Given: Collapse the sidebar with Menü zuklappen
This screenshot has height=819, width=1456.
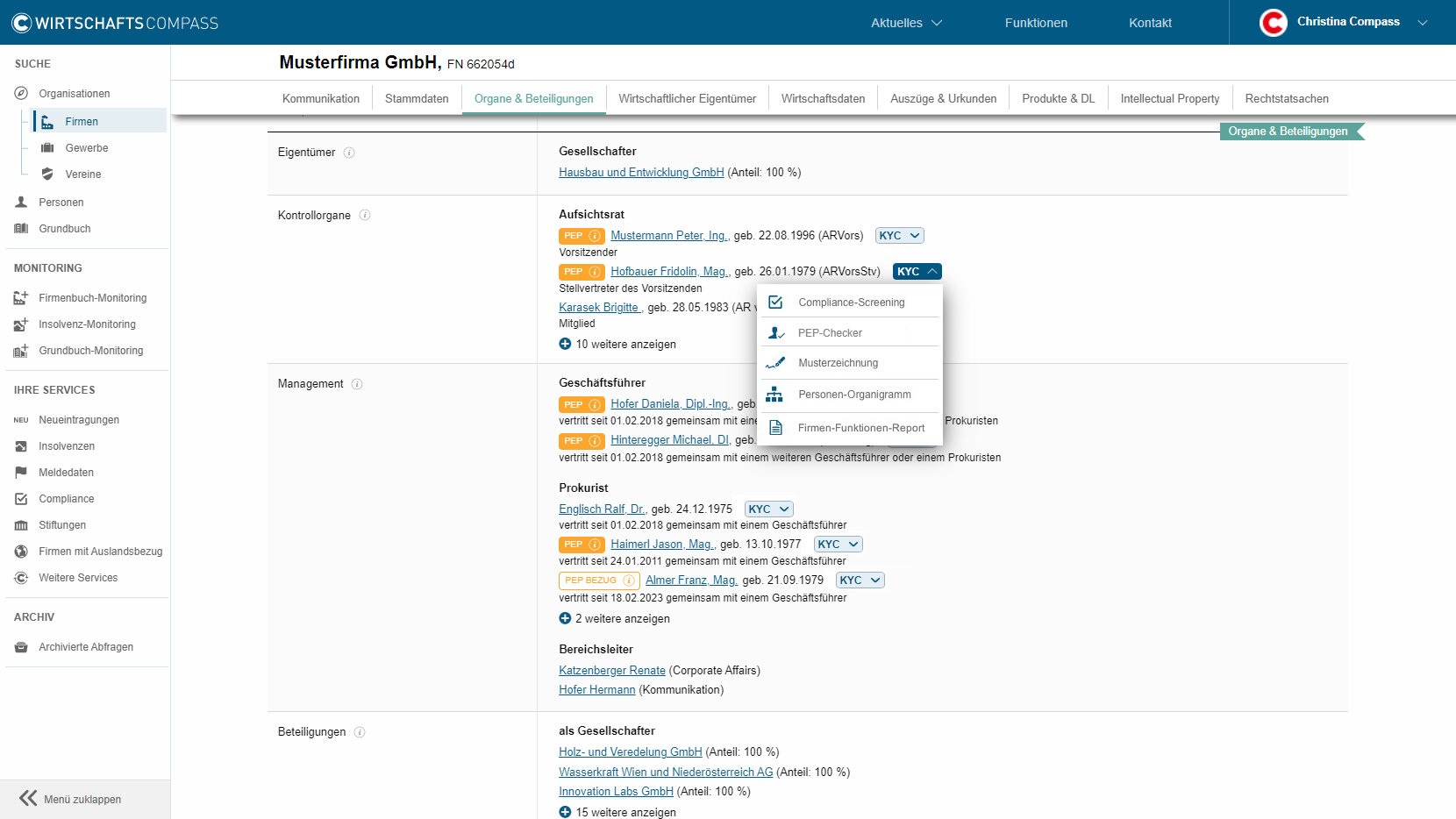Looking at the screenshot, I should coord(70,799).
